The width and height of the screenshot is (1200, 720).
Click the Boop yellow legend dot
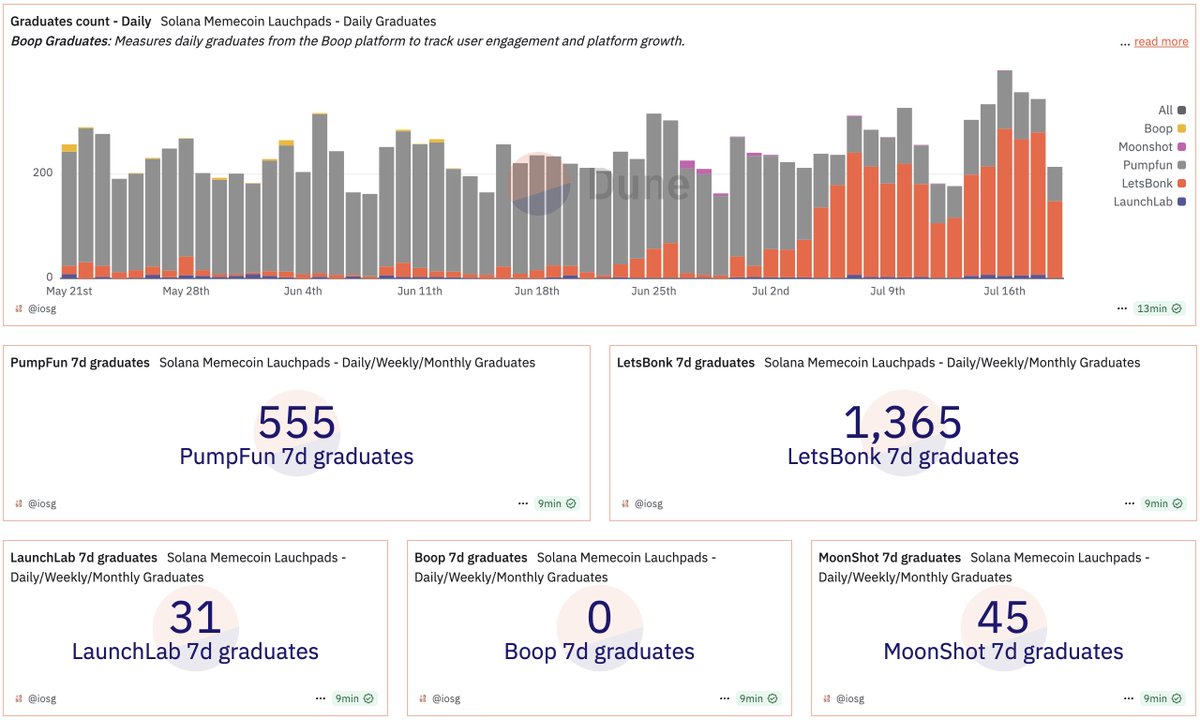(1182, 129)
